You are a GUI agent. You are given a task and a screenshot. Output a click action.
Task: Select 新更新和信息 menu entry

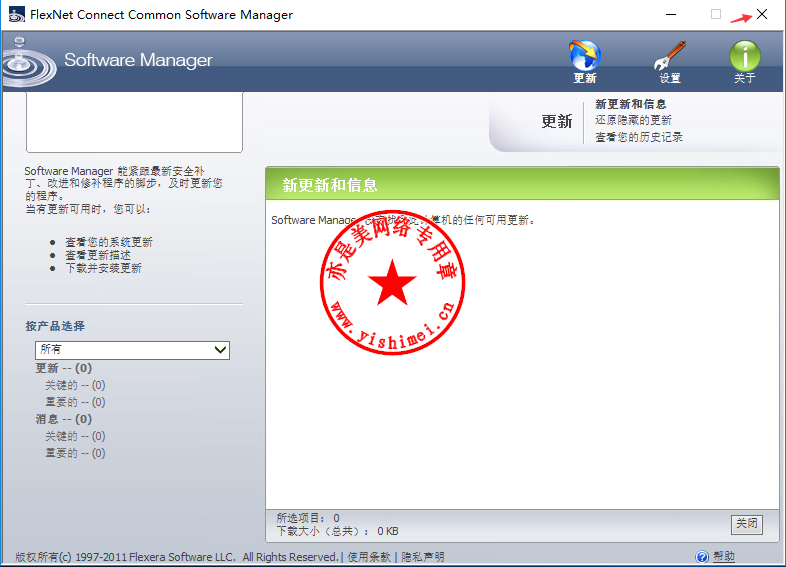click(631, 104)
